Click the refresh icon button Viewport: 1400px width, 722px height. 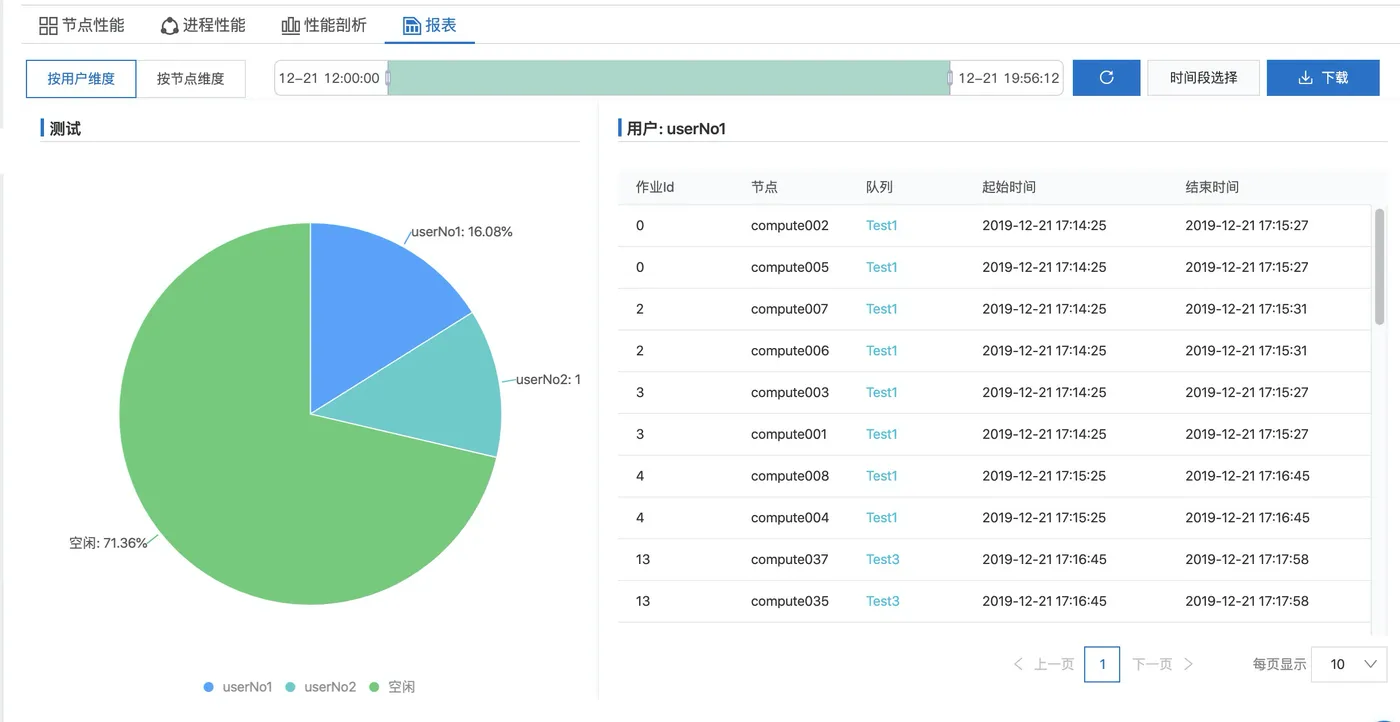[x=1106, y=78]
